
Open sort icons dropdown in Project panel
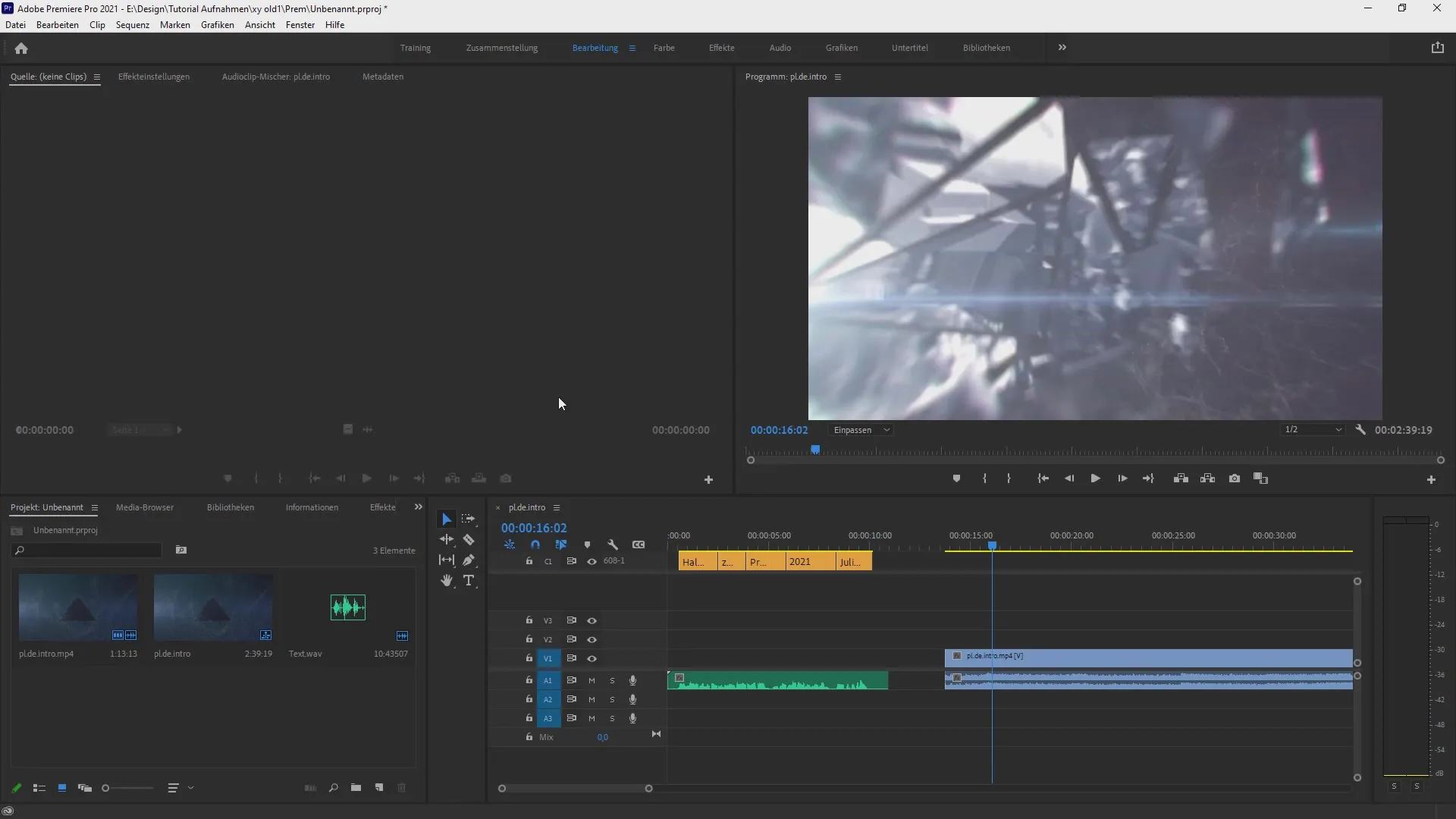tap(180, 788)
